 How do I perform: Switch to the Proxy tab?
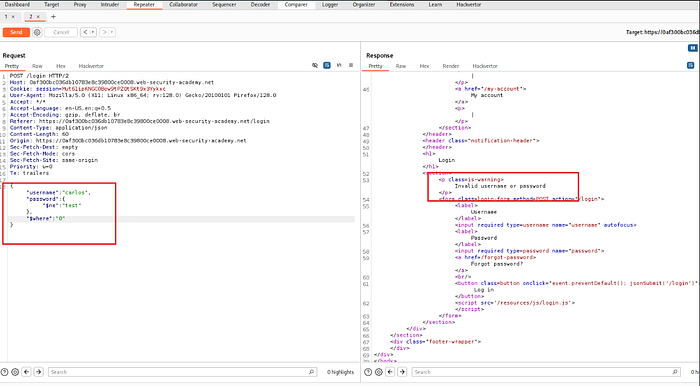(80, 4)
